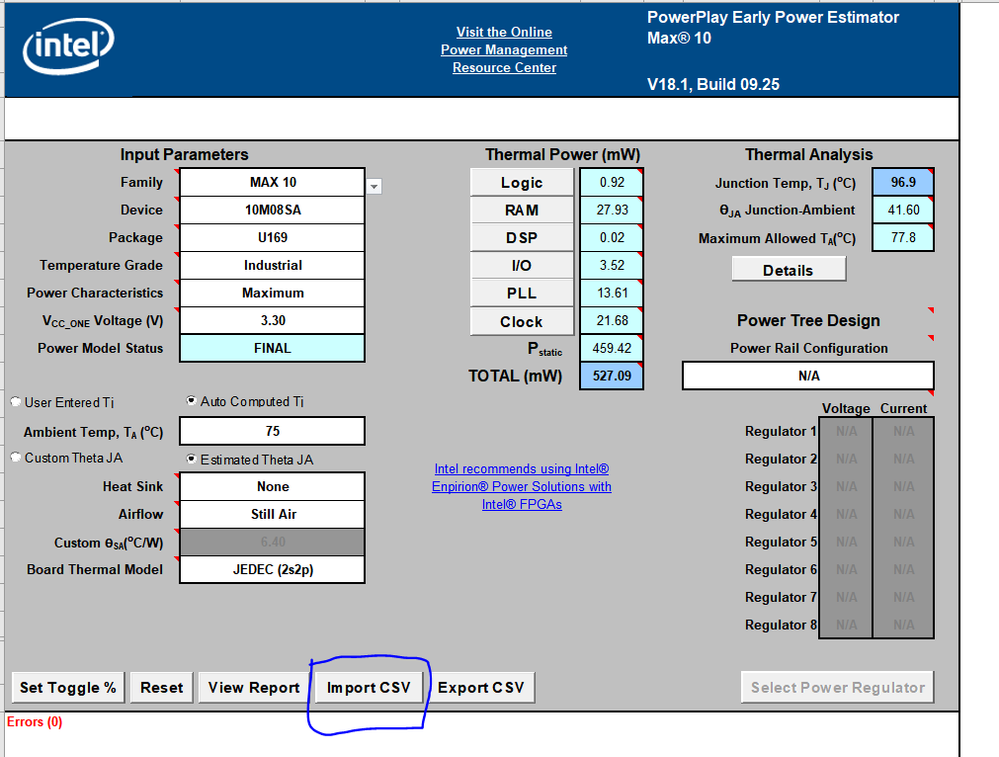Select the Power Characteristics field Maximum
The image size is (999, 757).
click(x=273, y=293)
